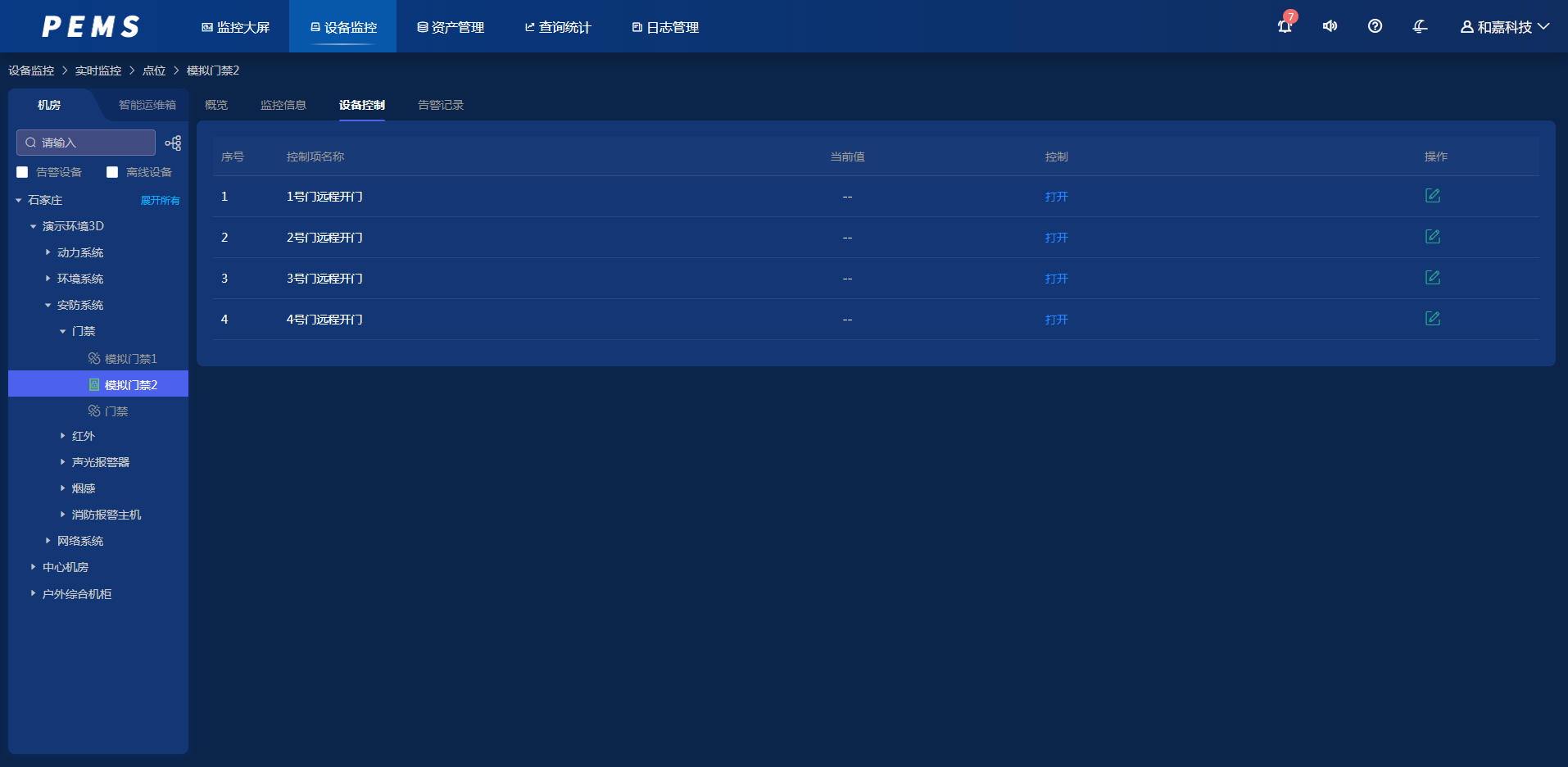Select 模拟门禁1 in the device tree

click(130, 359)
